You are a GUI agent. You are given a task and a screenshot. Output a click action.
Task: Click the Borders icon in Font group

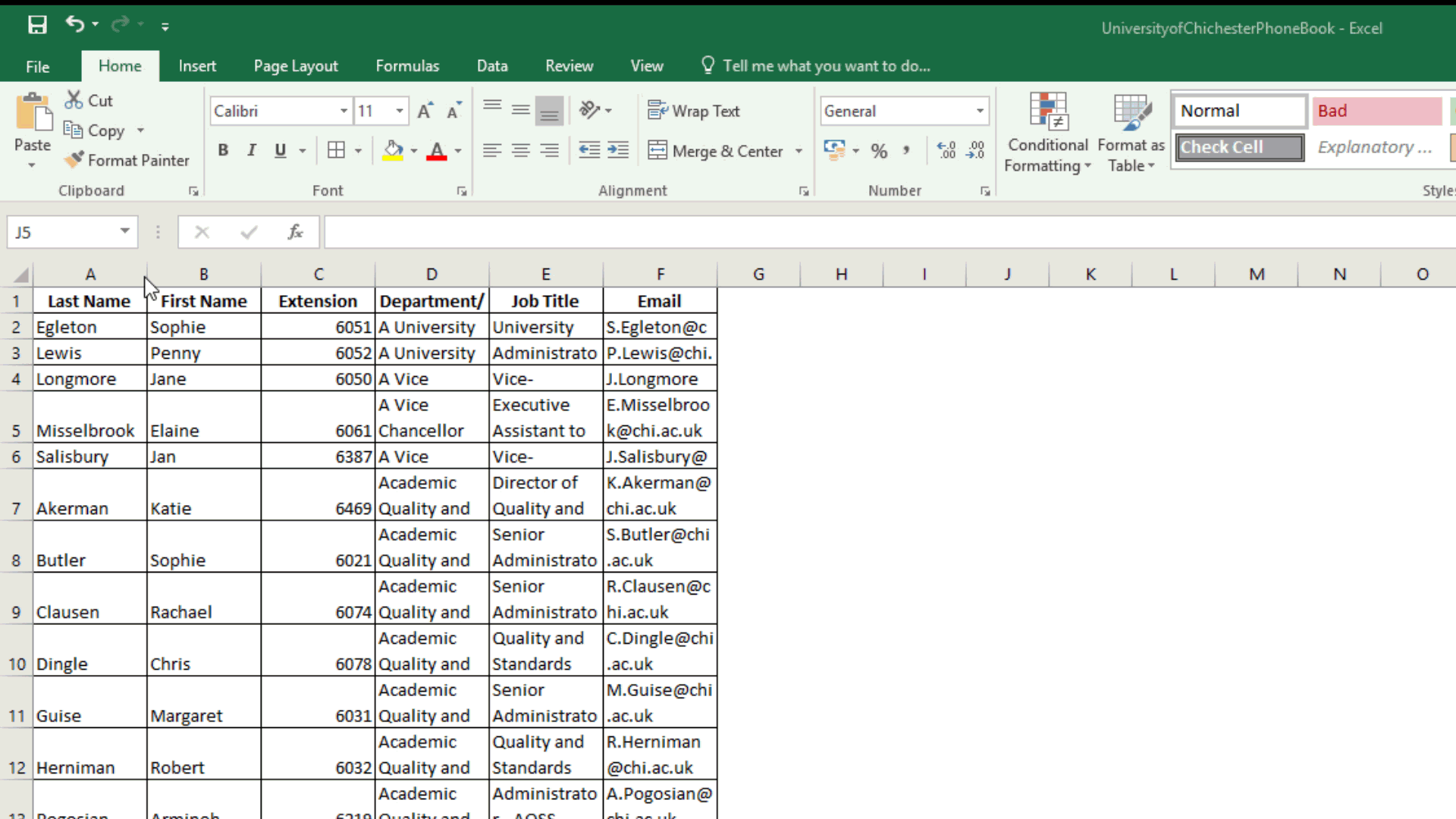[335, 151]
